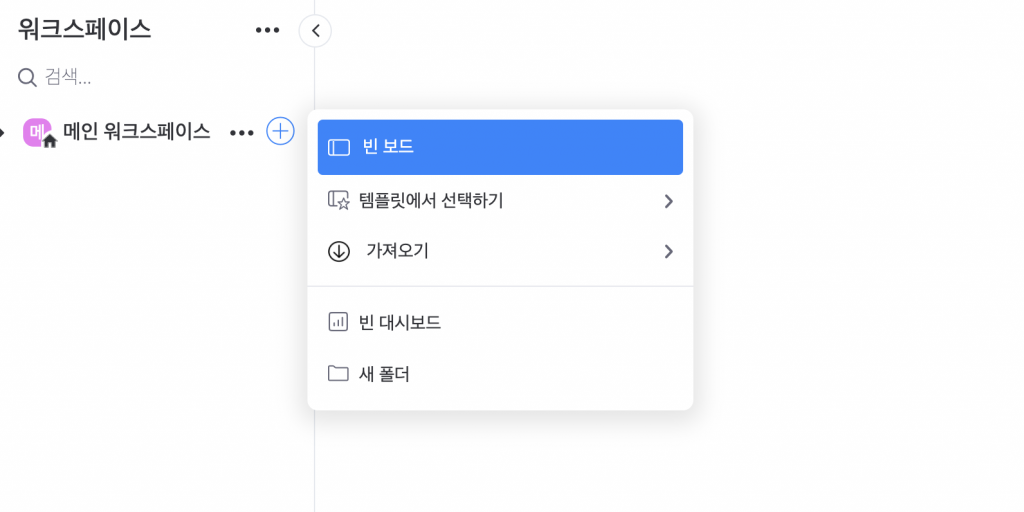
Task: Click the 워크스페이스 heading title
Action: coord(84,29)
